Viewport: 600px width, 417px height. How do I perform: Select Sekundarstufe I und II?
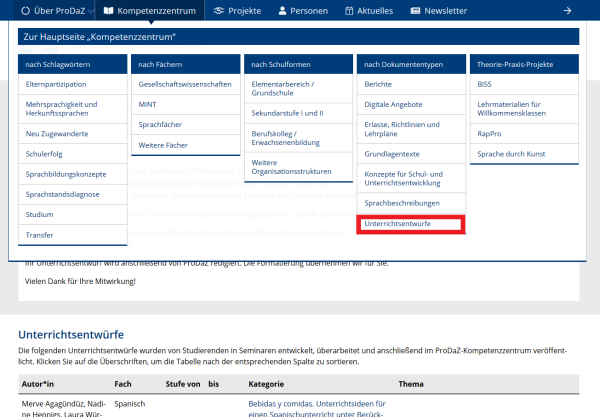click(x=287, y=114)
